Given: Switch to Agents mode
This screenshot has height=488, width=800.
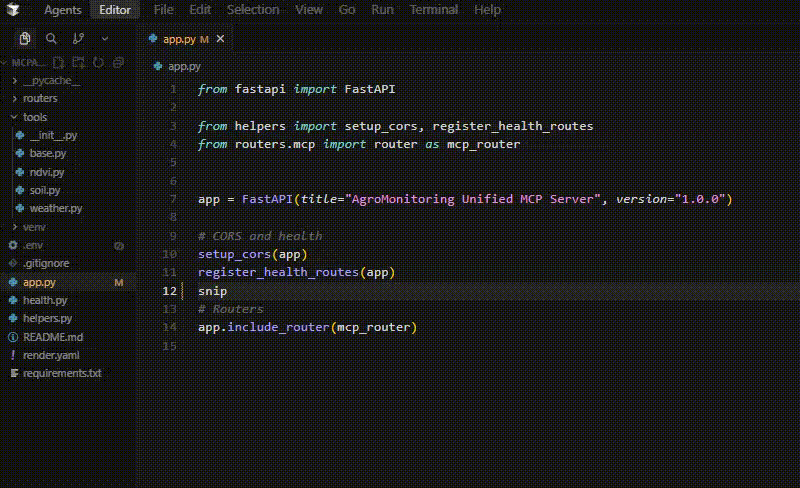Looking at the screenshot, I should click(62, 10).
